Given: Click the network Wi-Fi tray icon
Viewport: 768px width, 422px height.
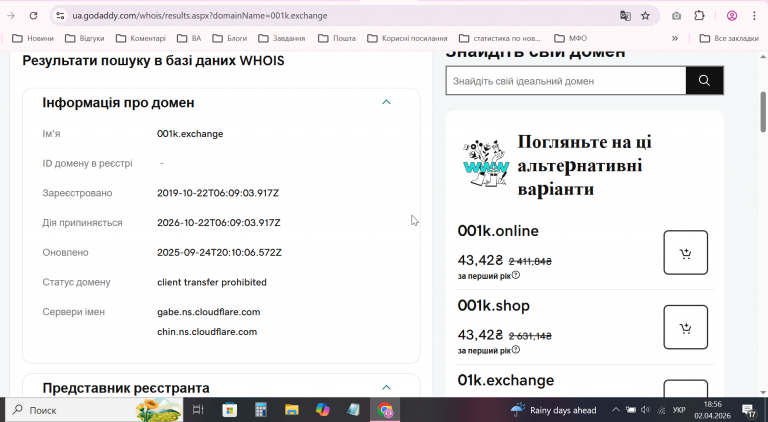Looking at the screenshot, I should pos(661,410).
